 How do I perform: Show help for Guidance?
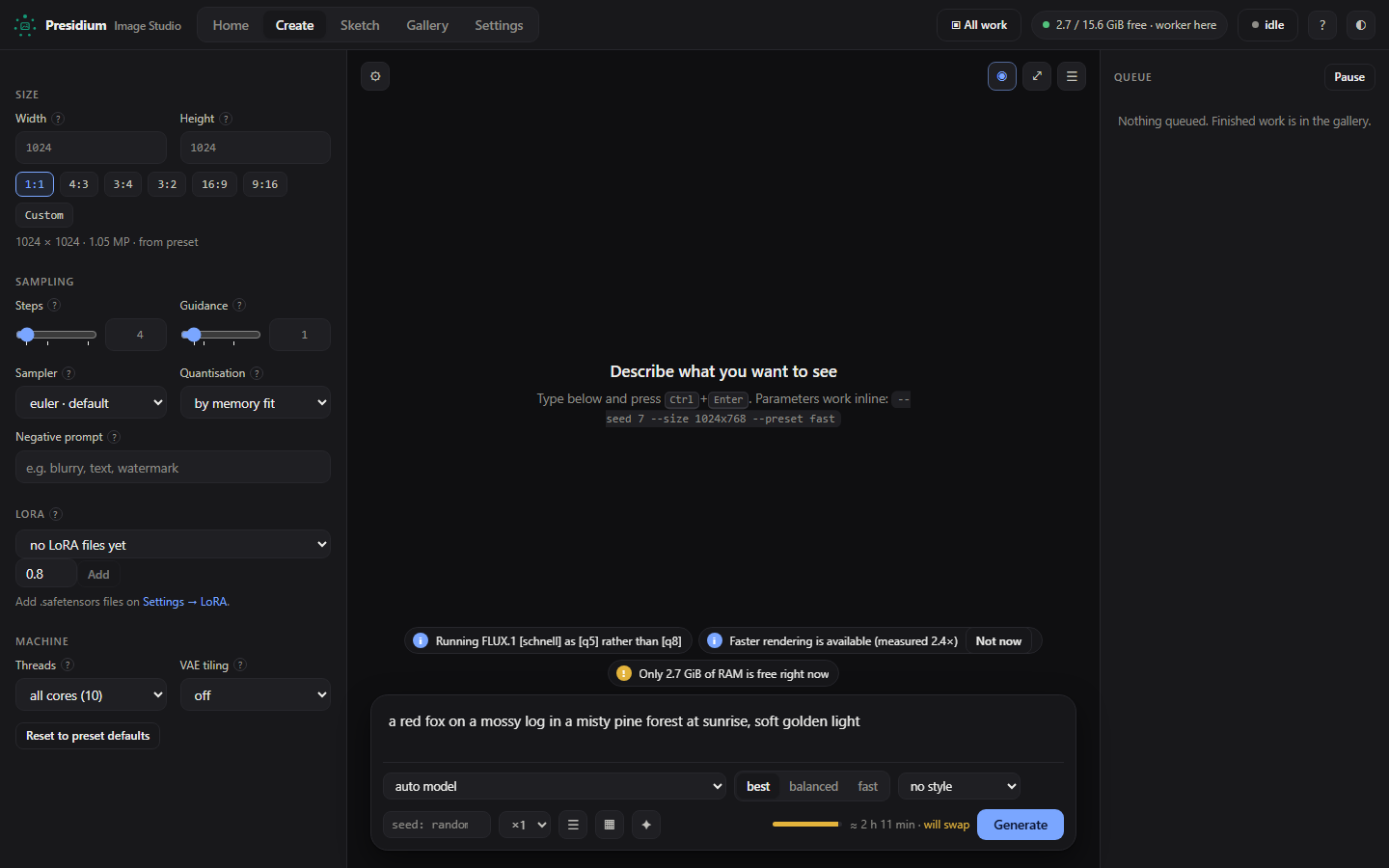[239, 306]
